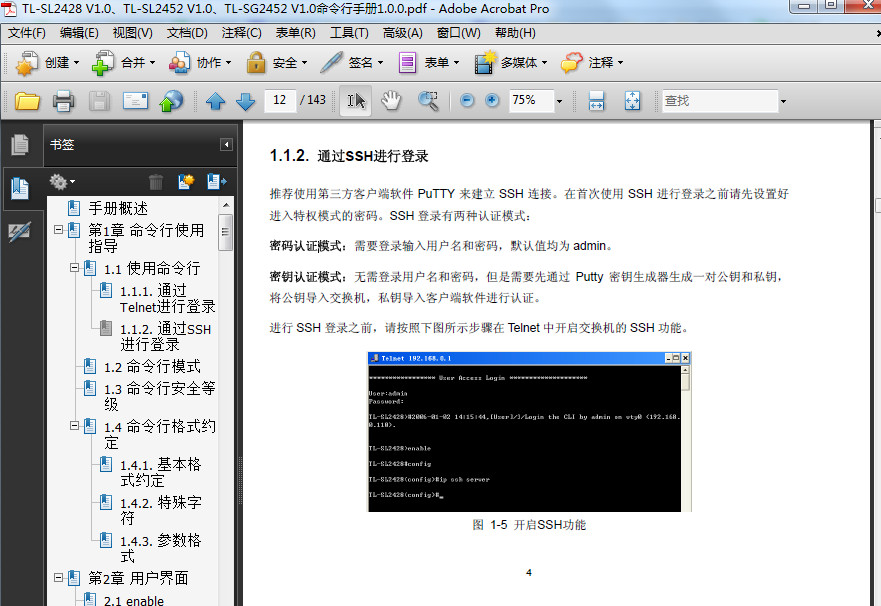Select the 2.1 enable bookmark
Screen dimensions: 881x606
[x=134, y=600]
